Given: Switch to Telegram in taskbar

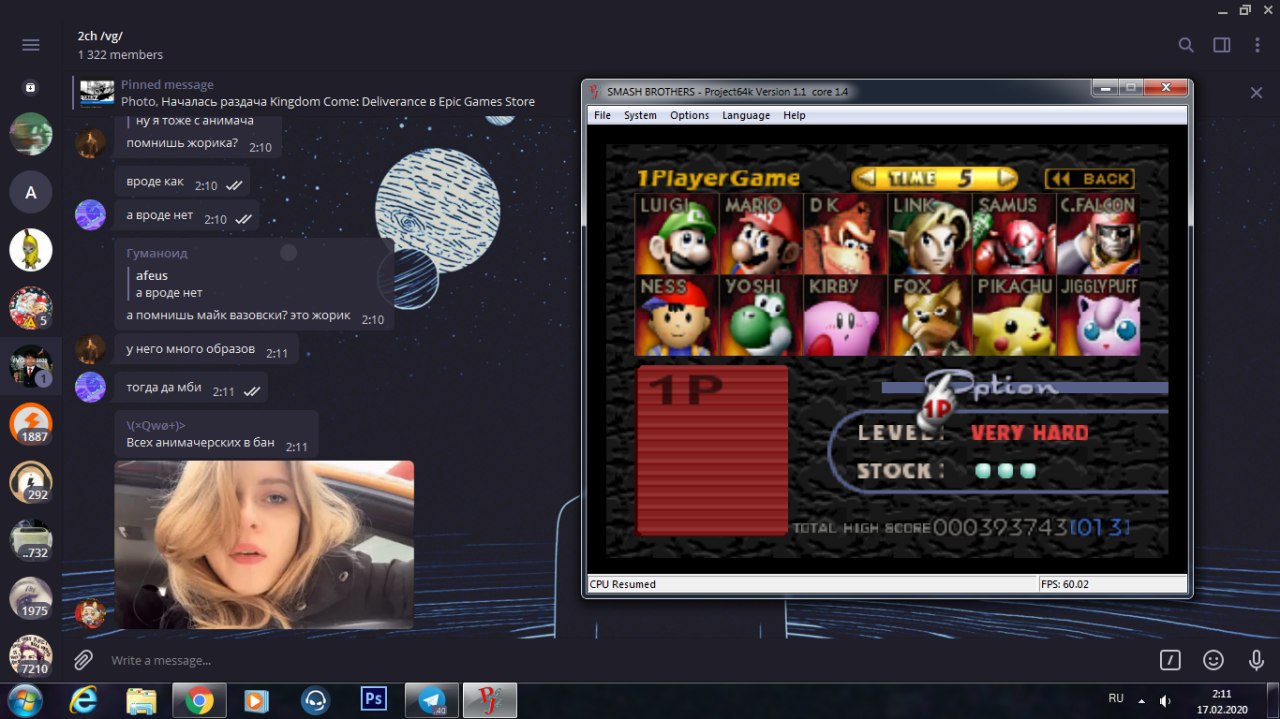Looking at the screenshot, I should coord(432,700).
